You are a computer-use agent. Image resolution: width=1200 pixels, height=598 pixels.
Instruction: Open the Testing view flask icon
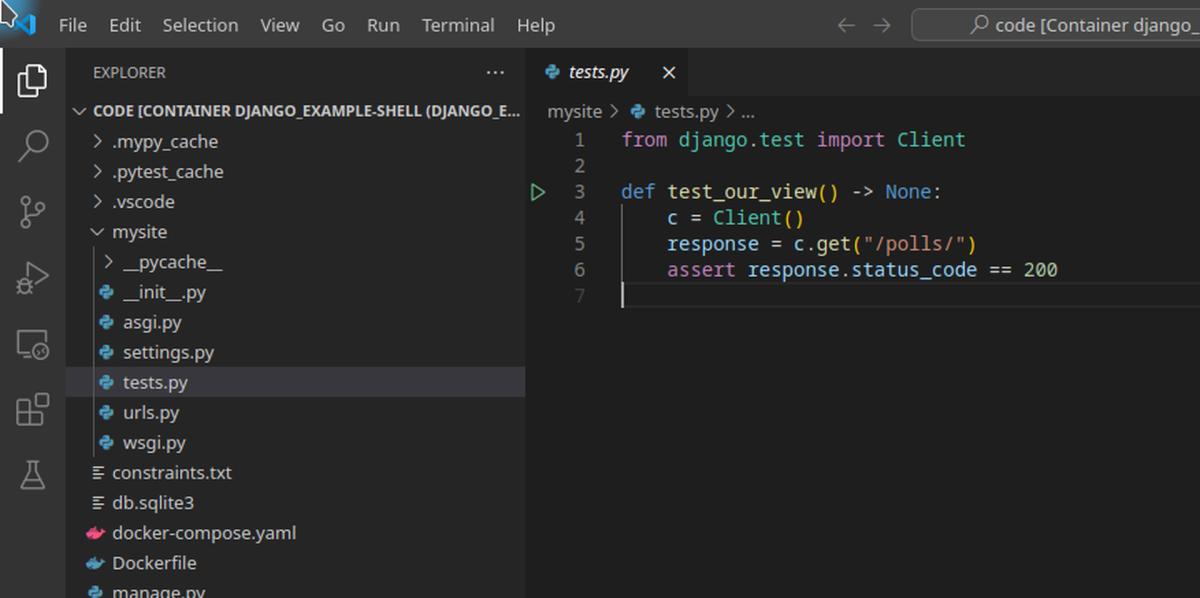click(31, 476)
